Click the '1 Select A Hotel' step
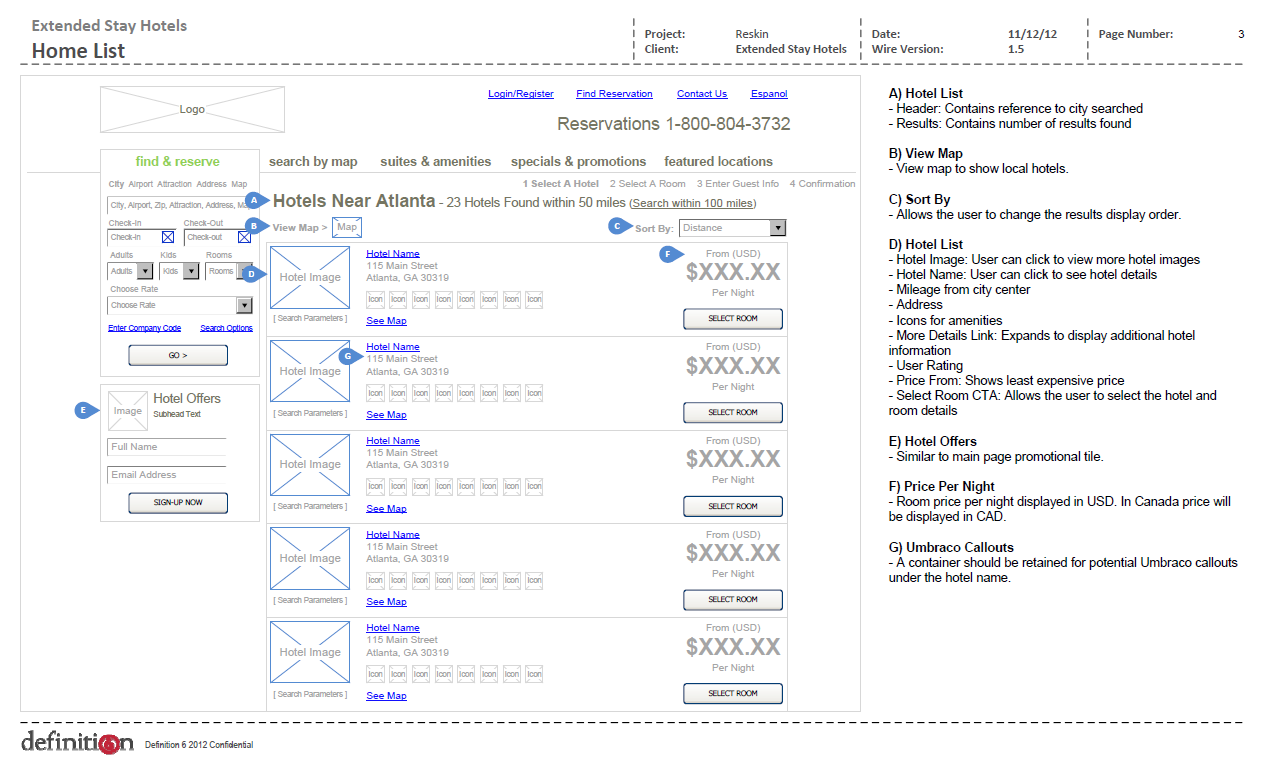This screenshot has width=1266, height=762. [561, 184]
